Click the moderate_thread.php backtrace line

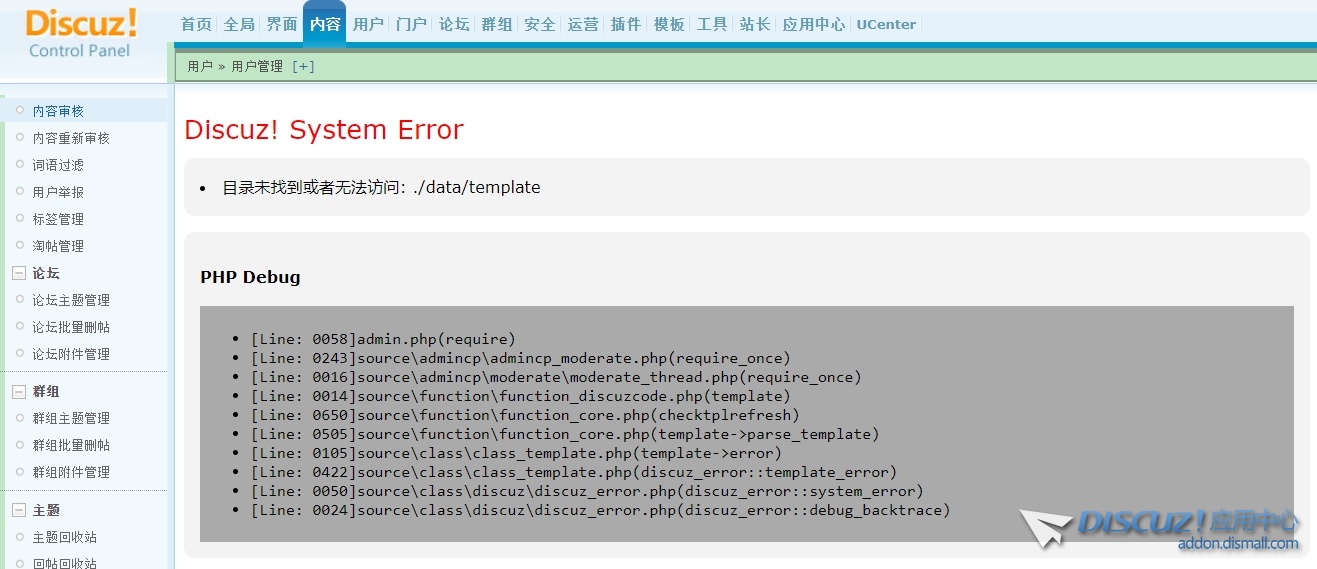[556, 377]
